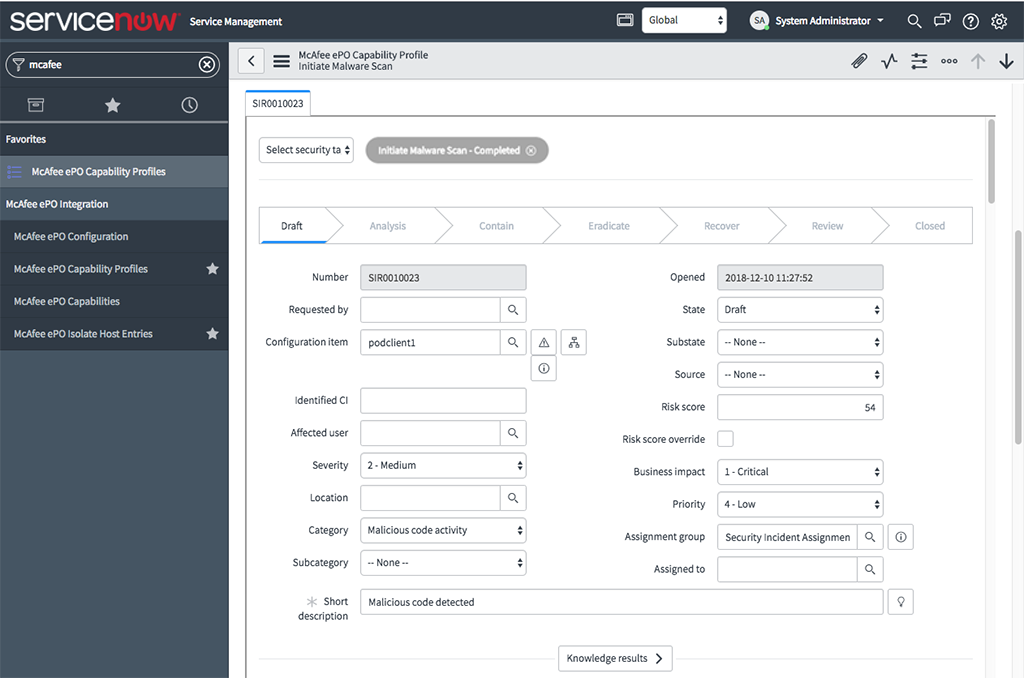Show Assignment group info icon

click(901, 537)
